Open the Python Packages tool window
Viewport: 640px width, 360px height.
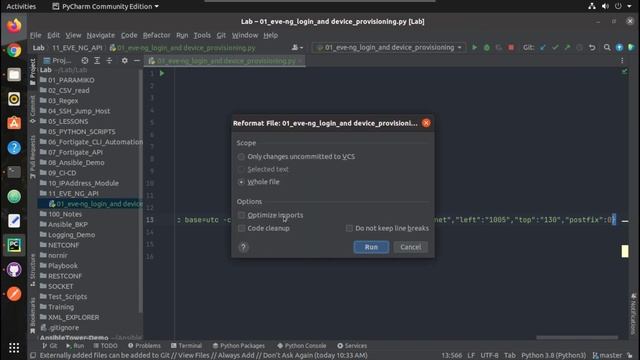click(239, 346)
